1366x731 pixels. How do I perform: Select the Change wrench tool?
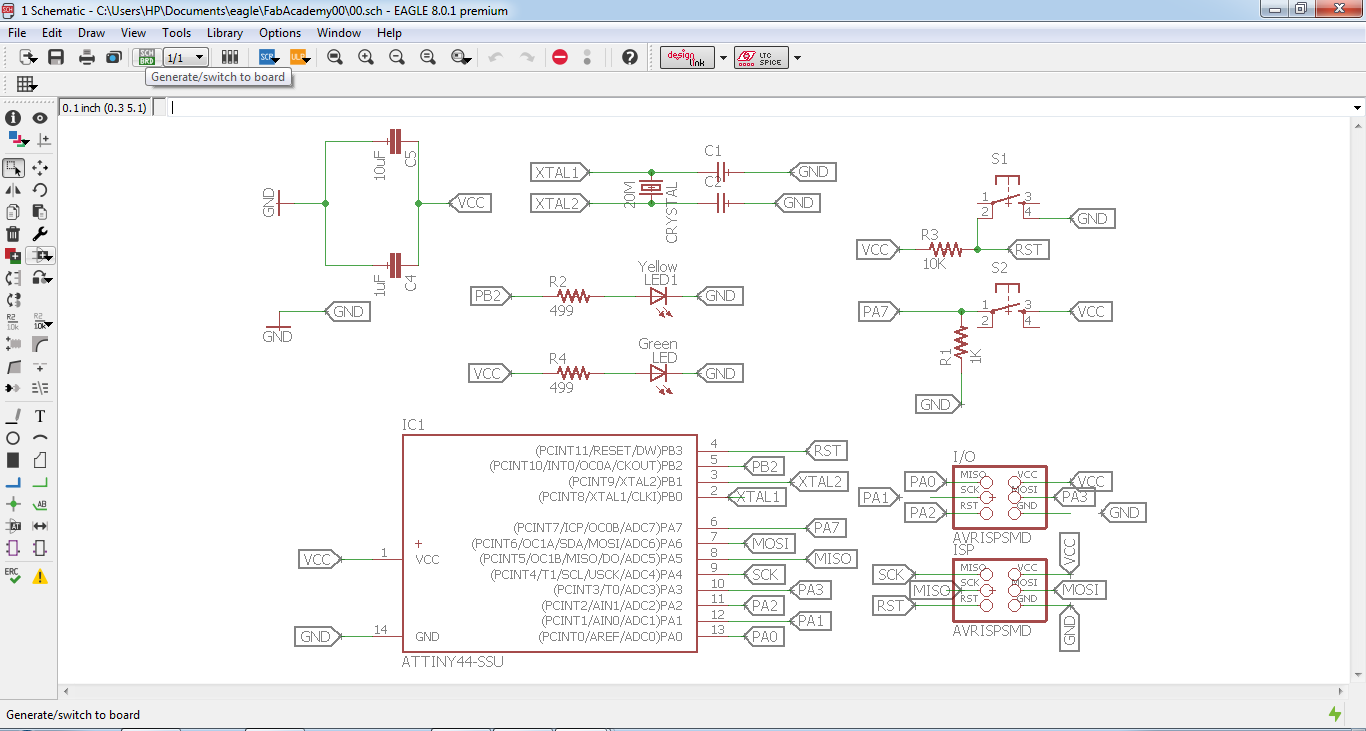click(40, 234)
